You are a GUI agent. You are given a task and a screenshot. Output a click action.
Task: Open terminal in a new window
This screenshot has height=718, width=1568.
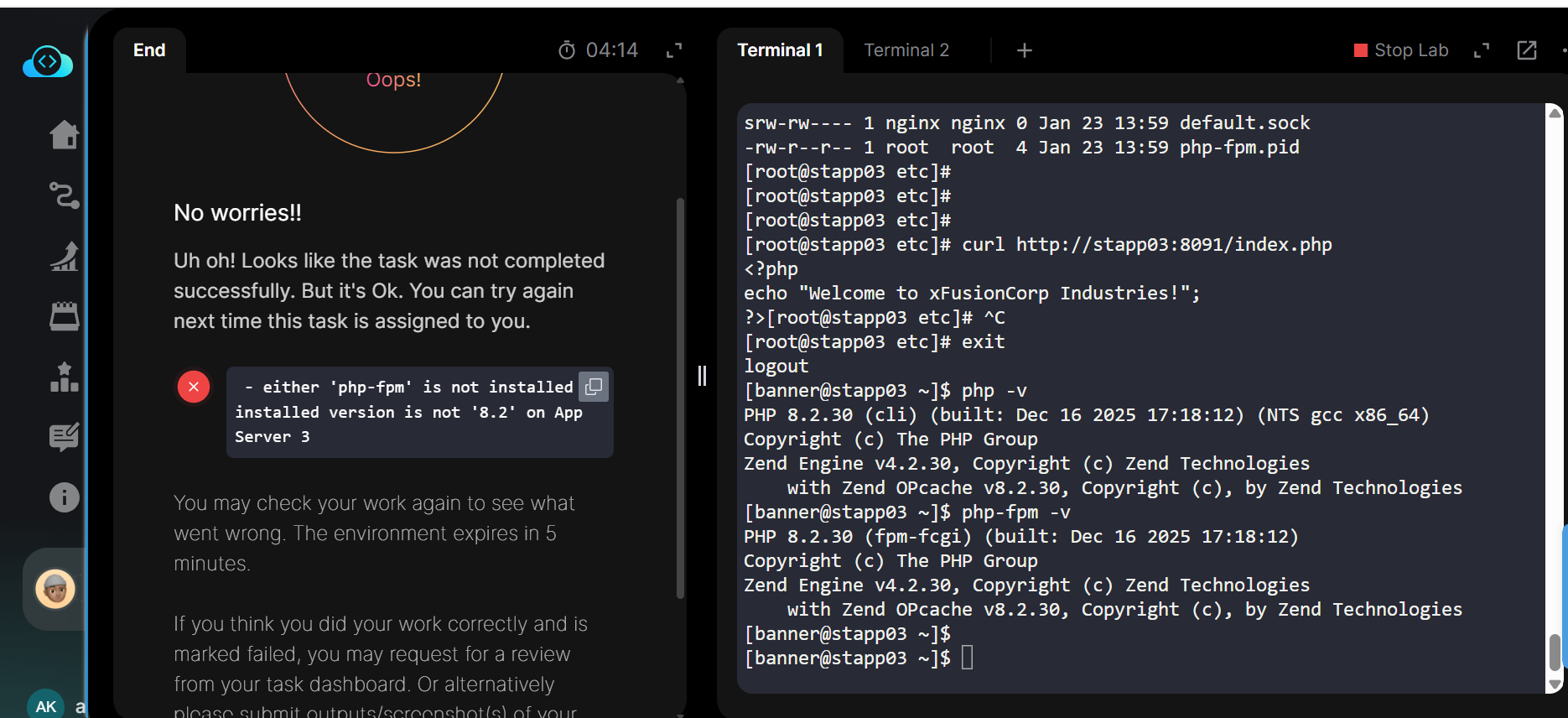1527,50
